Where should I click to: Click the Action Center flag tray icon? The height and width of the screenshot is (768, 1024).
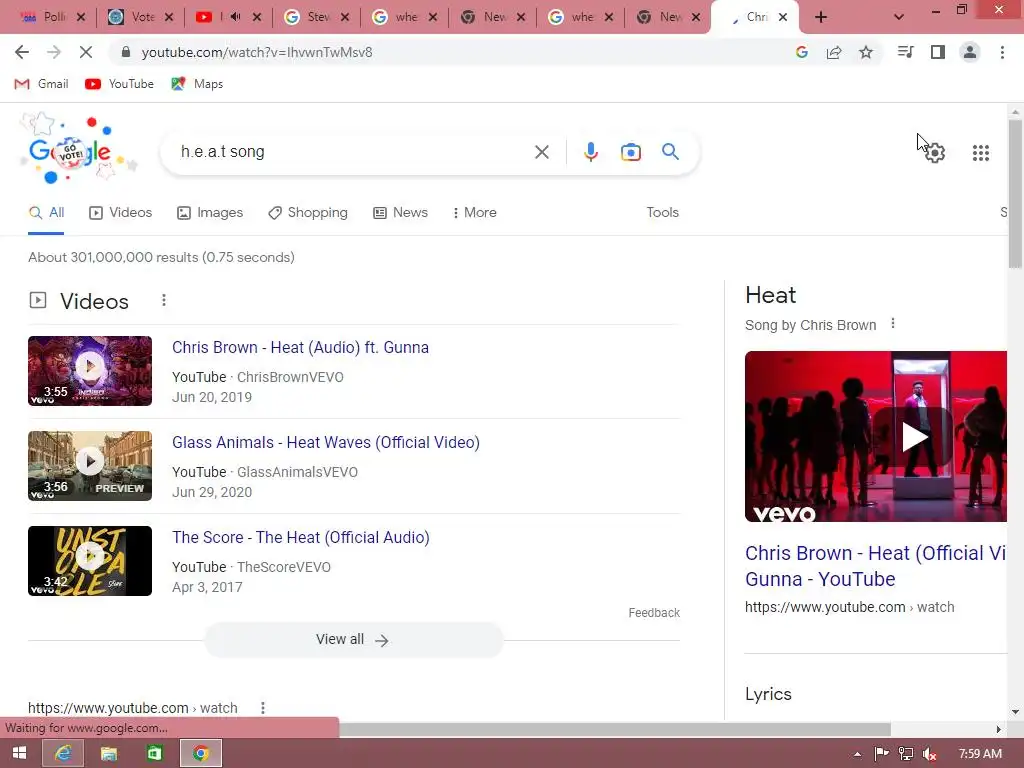pyautogui.click(x=881, y=754)
